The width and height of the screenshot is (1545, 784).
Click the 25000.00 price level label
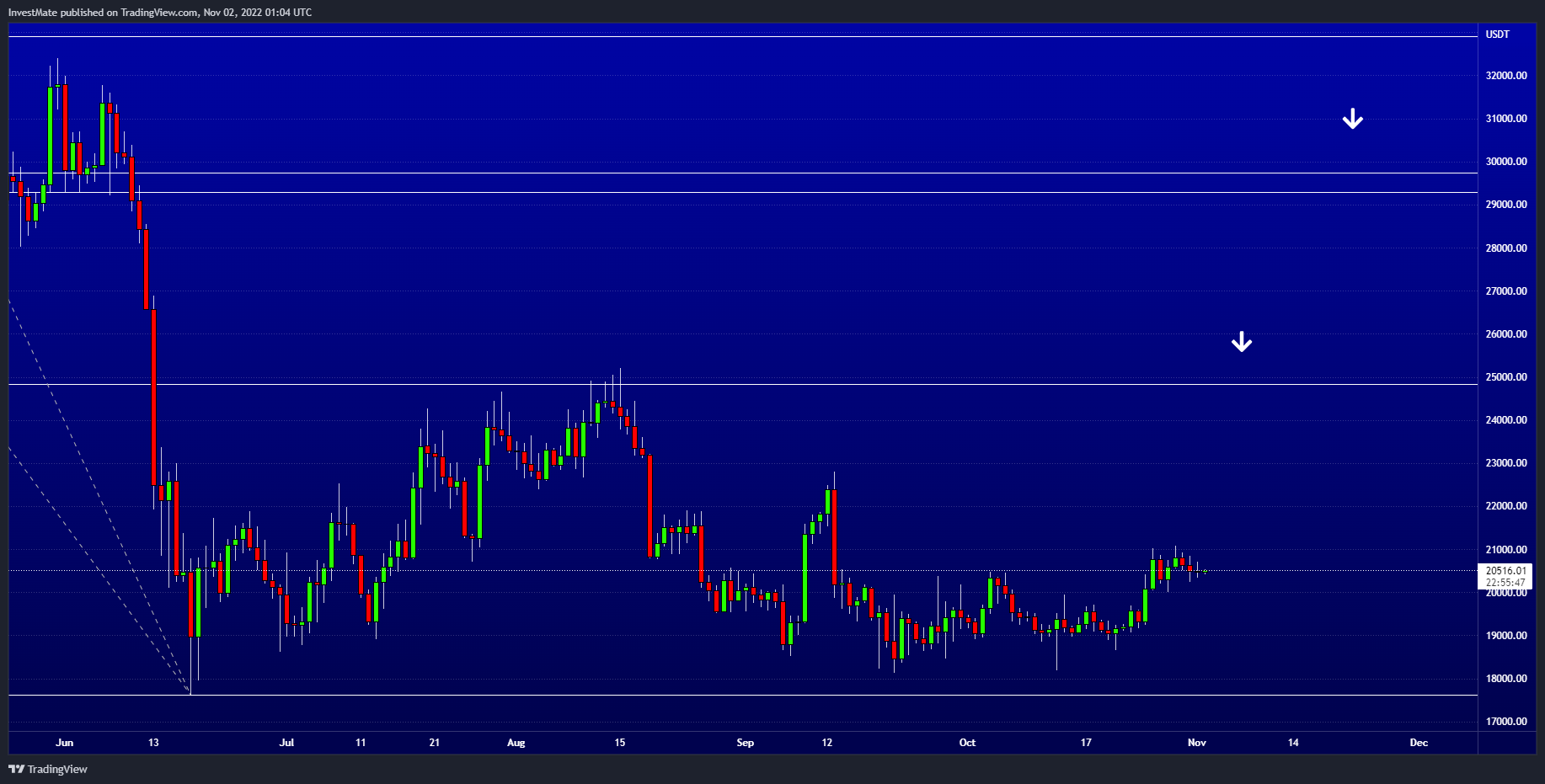1506,377
